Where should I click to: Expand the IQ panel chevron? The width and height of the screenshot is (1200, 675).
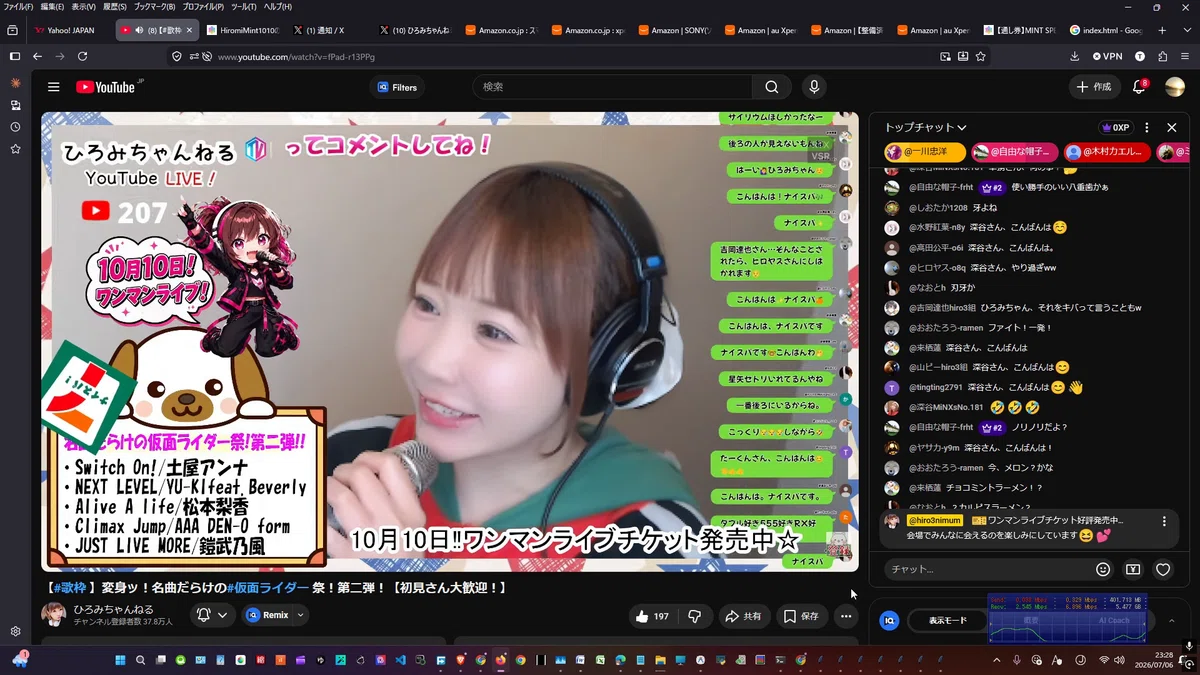[x=1171, y=620]
